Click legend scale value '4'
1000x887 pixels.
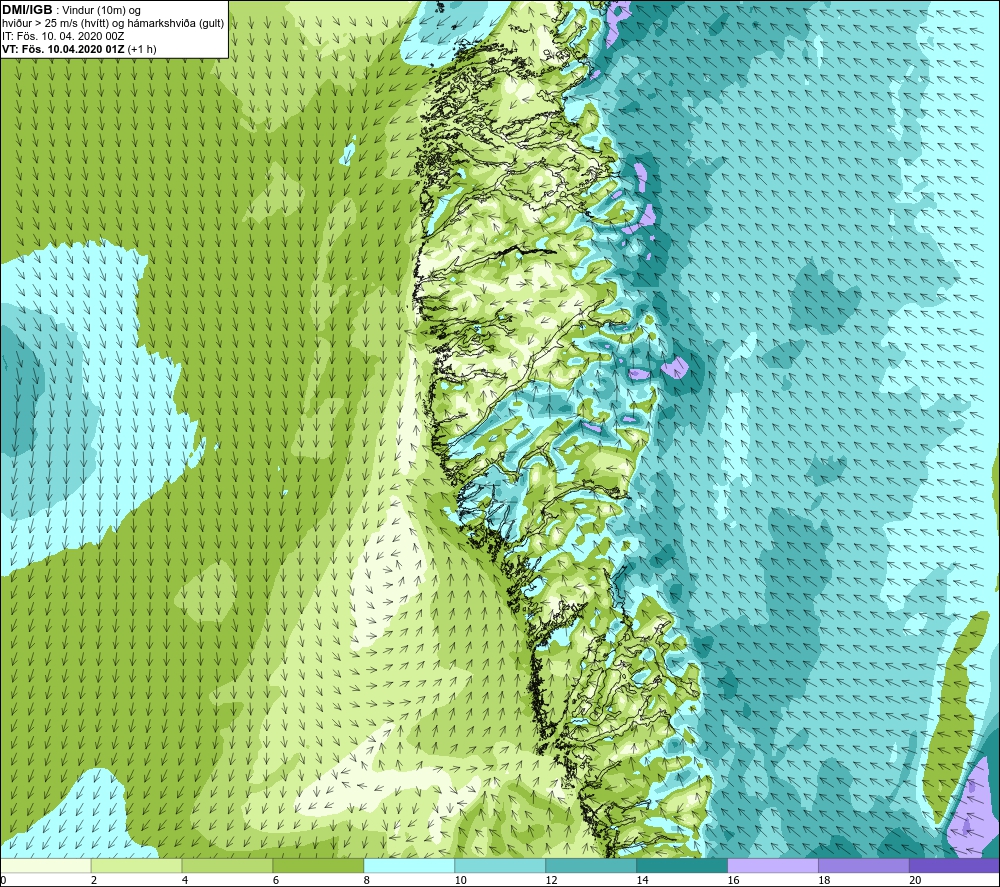(x=185, y=880)
